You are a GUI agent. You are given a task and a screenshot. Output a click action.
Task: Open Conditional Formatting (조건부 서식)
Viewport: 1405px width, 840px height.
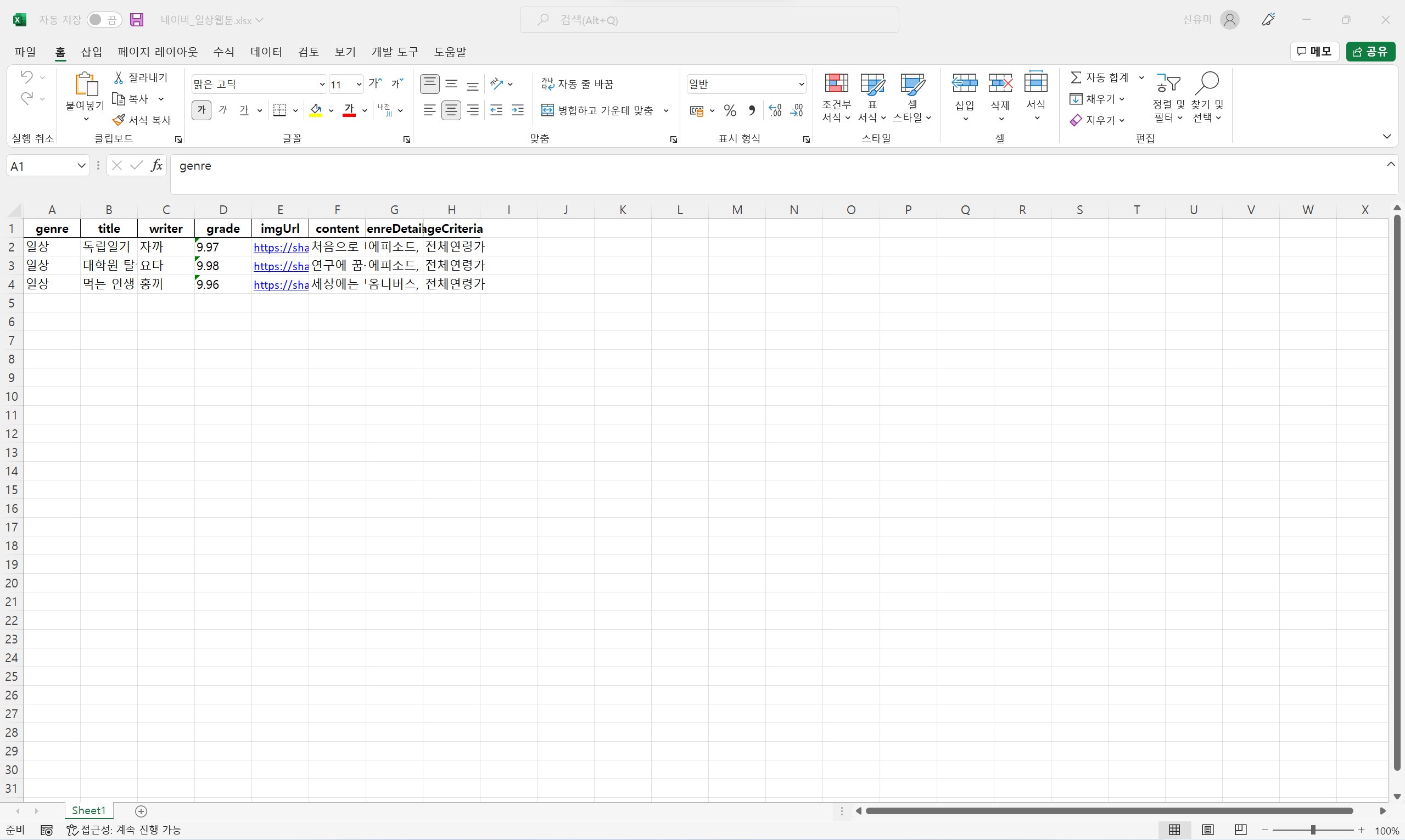pos(836,97)
